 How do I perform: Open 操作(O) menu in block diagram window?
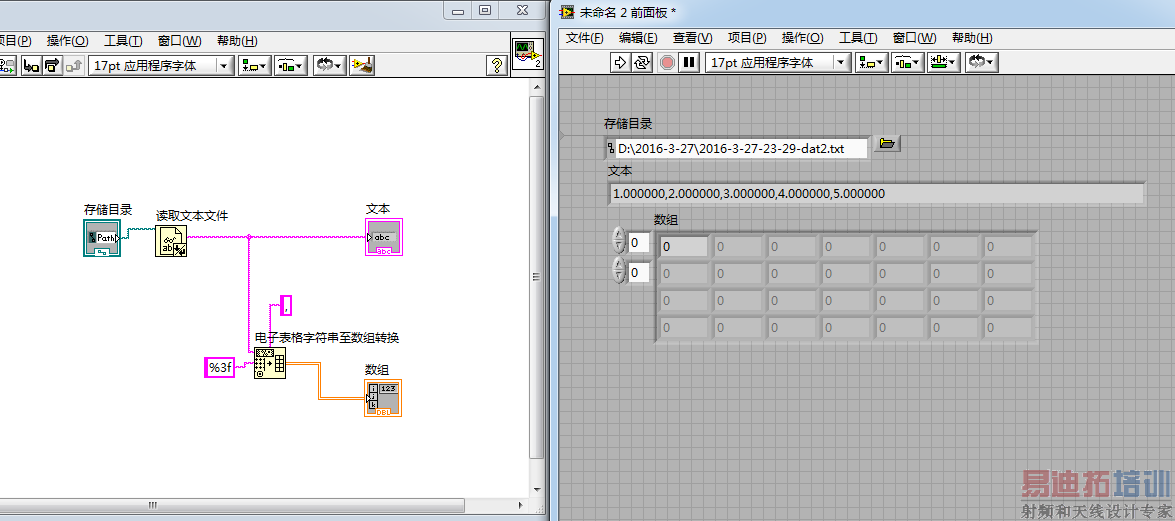point(67,41)
